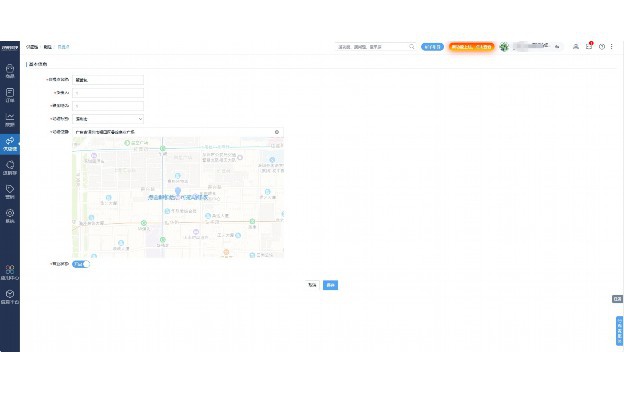624x393 pixels.
Task: Click the blue vertical help tab at right edge
Action: pos(620,331)
